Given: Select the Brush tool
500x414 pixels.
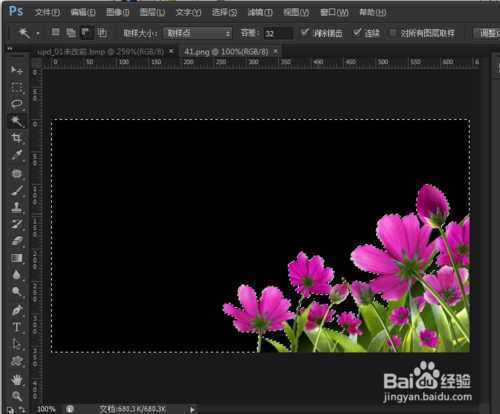Looking at the screenshot, I should [x=17, y=191].
